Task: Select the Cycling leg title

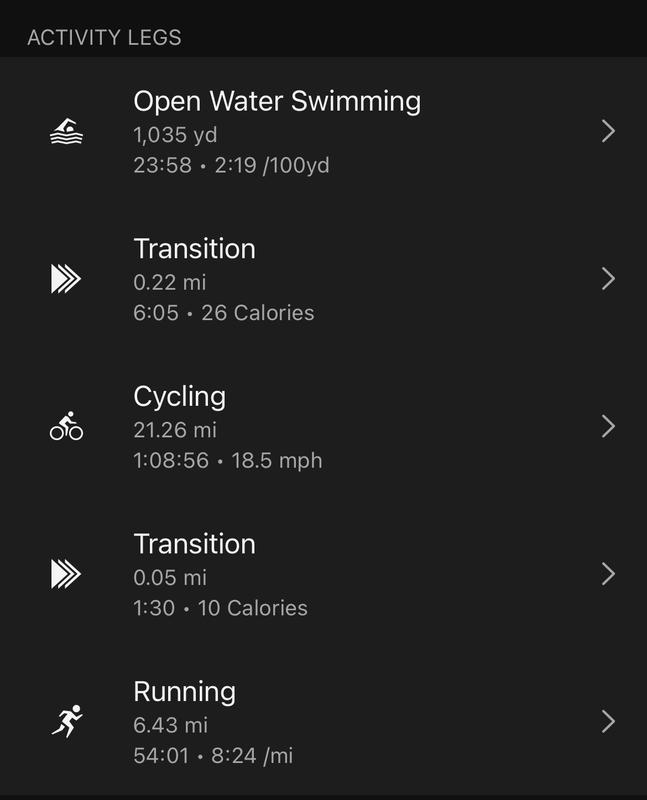Action: click(180, 396)
